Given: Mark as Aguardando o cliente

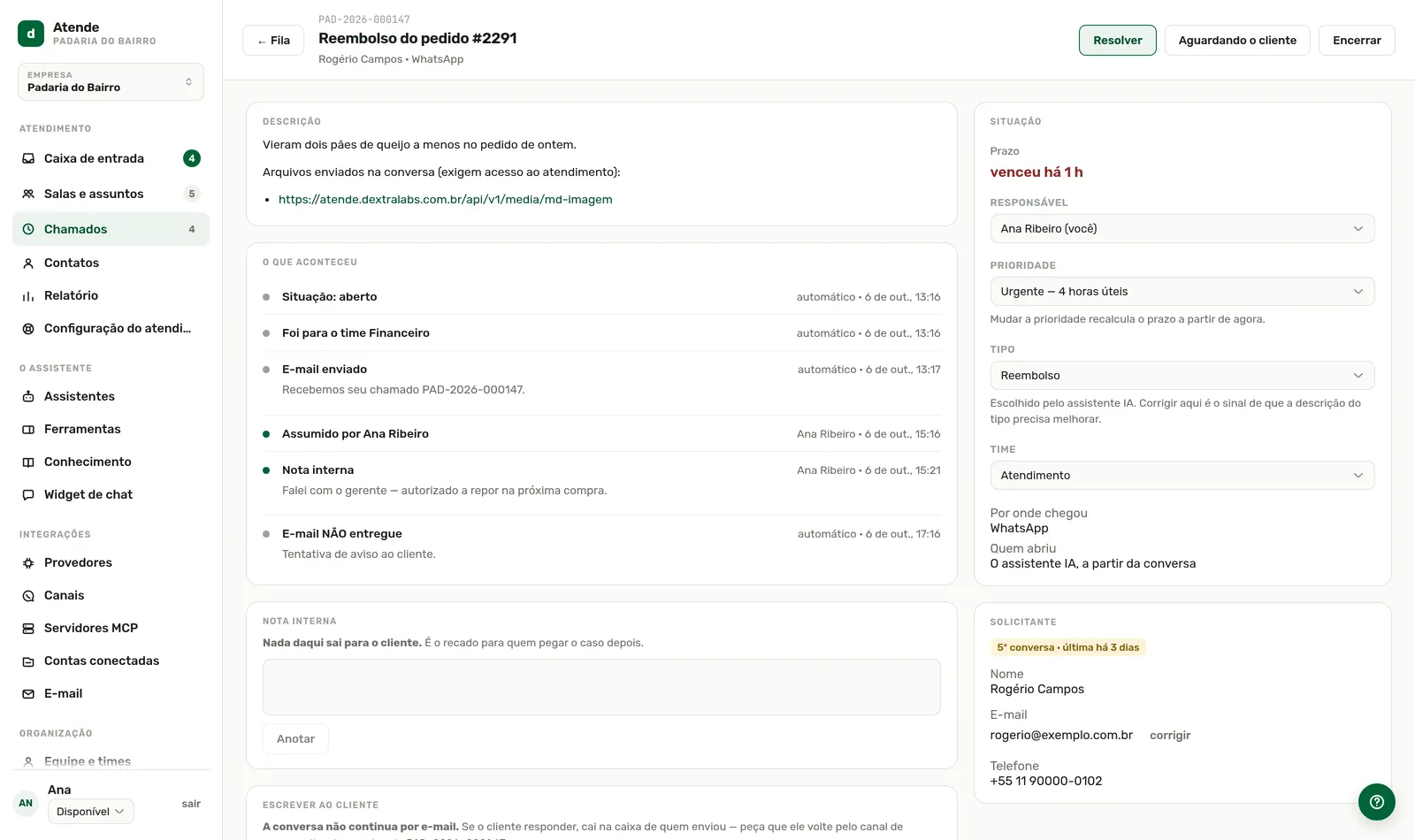Looking at the screenshot, I should tap(1237, 41).
